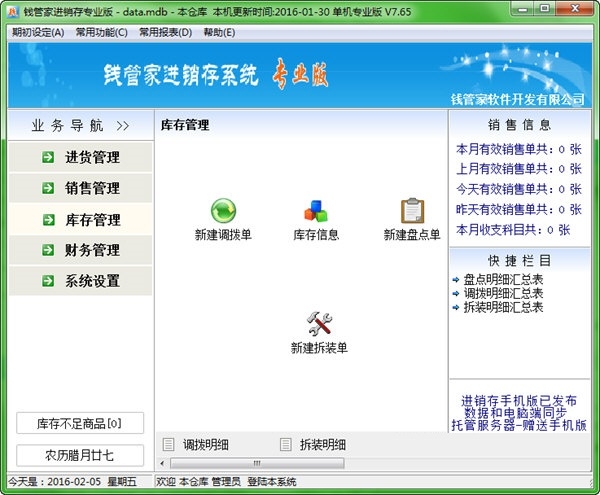Click the 数据和电脑端同步 announcement line
The height and width of the screenshot is (495, 600).
[515, 413]
